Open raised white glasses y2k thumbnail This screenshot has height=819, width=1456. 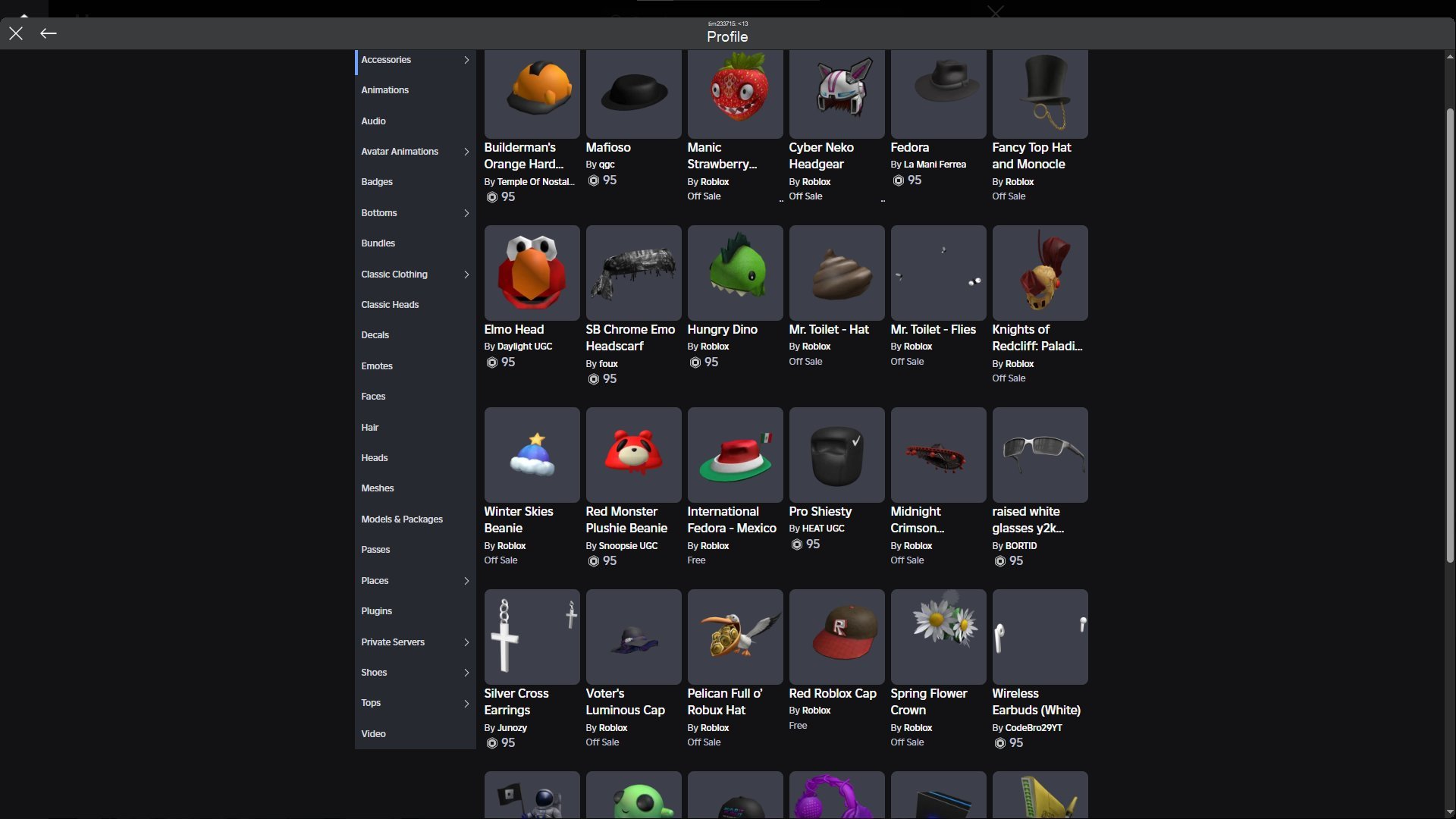point(1040,455)
